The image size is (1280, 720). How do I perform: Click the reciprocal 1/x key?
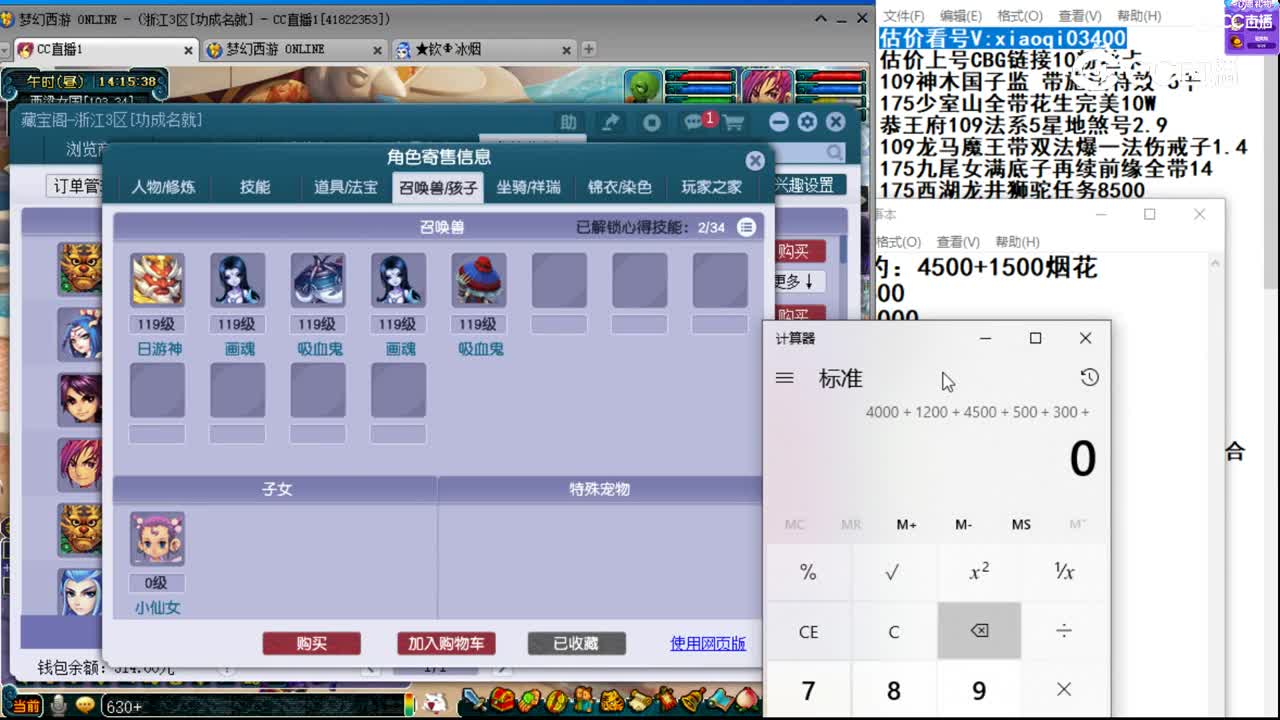pos(1064,572)
